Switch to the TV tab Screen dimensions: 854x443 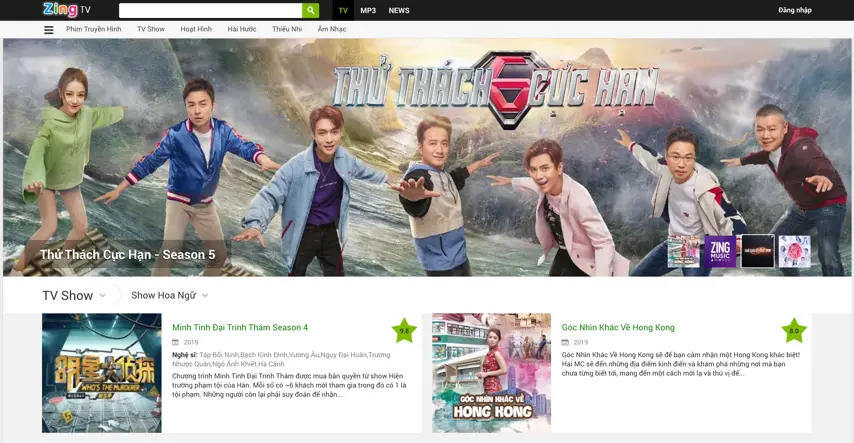(x=343, y=10)
